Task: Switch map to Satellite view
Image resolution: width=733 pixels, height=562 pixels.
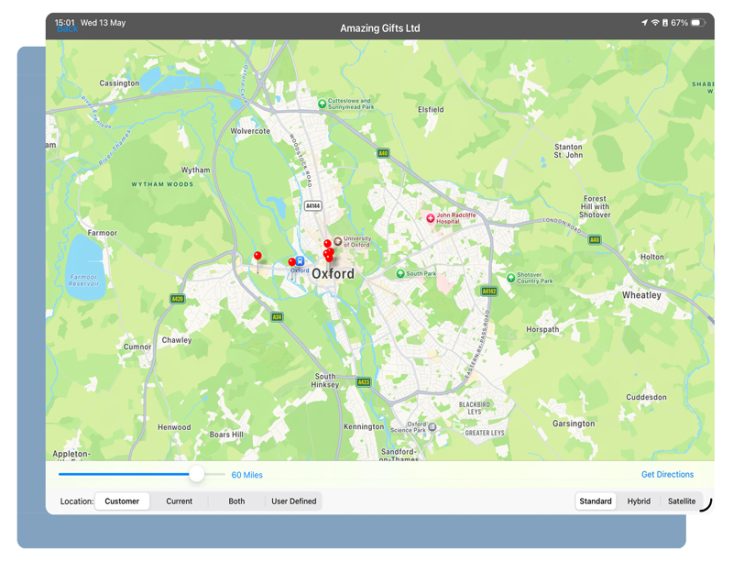Action: (x=682, y=501)
